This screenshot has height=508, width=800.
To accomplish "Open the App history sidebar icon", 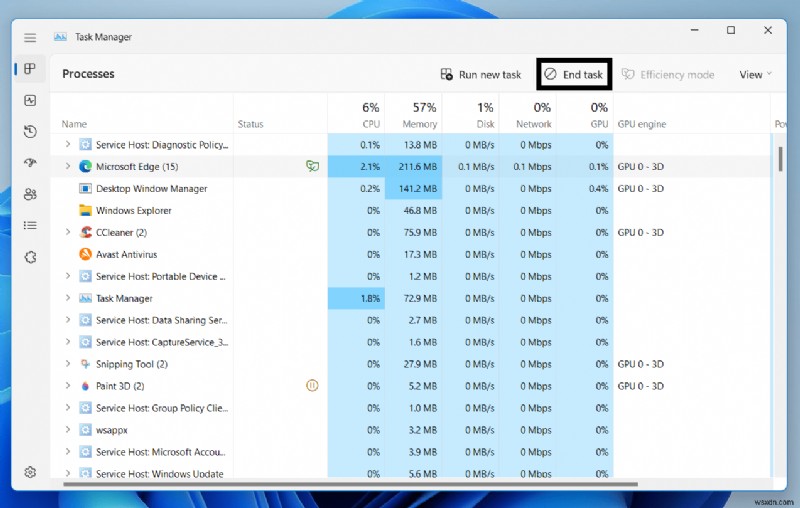I will tap(30, 131).
